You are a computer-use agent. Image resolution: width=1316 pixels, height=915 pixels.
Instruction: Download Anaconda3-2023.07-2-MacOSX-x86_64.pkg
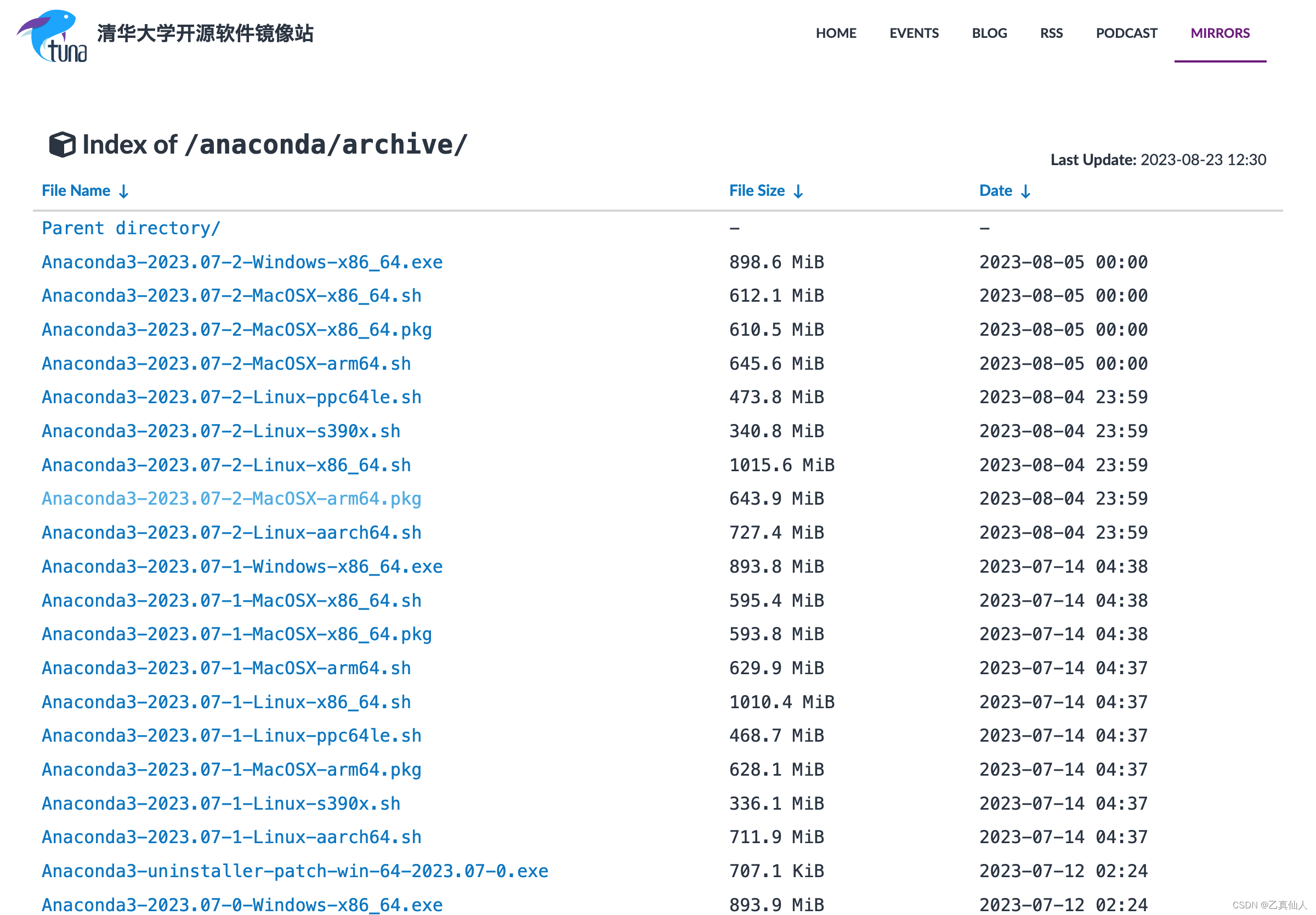click(x=237, y=330)
